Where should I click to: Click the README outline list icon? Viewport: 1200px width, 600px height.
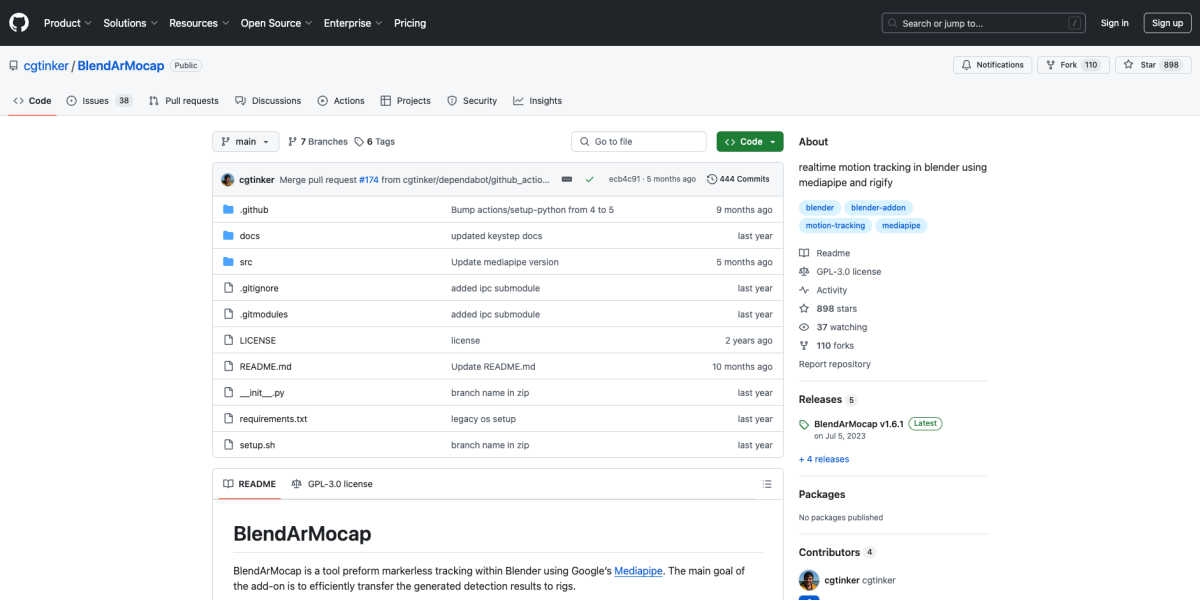point(767,484)
